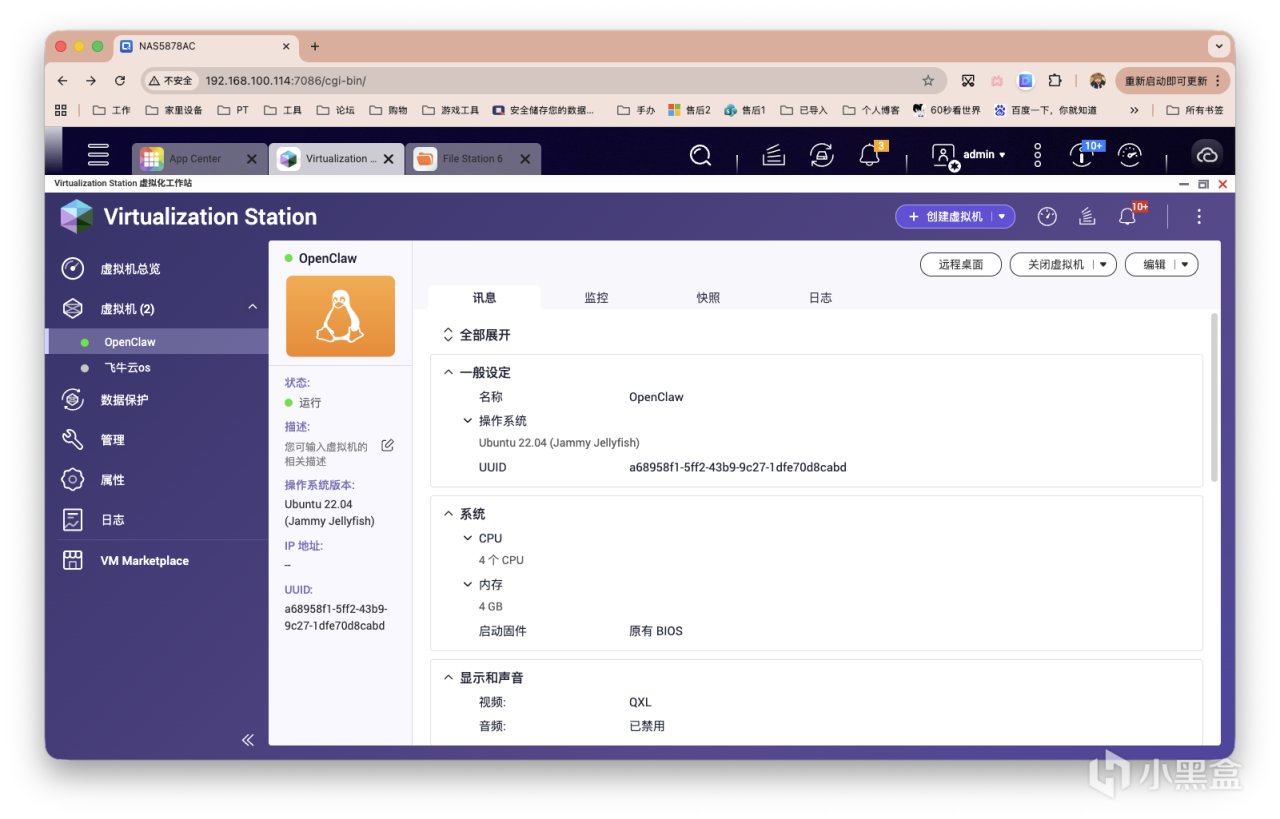
Task: Open the Chrome tab search dropdown
Action: pyautogui.click(x=1218, y=46)
